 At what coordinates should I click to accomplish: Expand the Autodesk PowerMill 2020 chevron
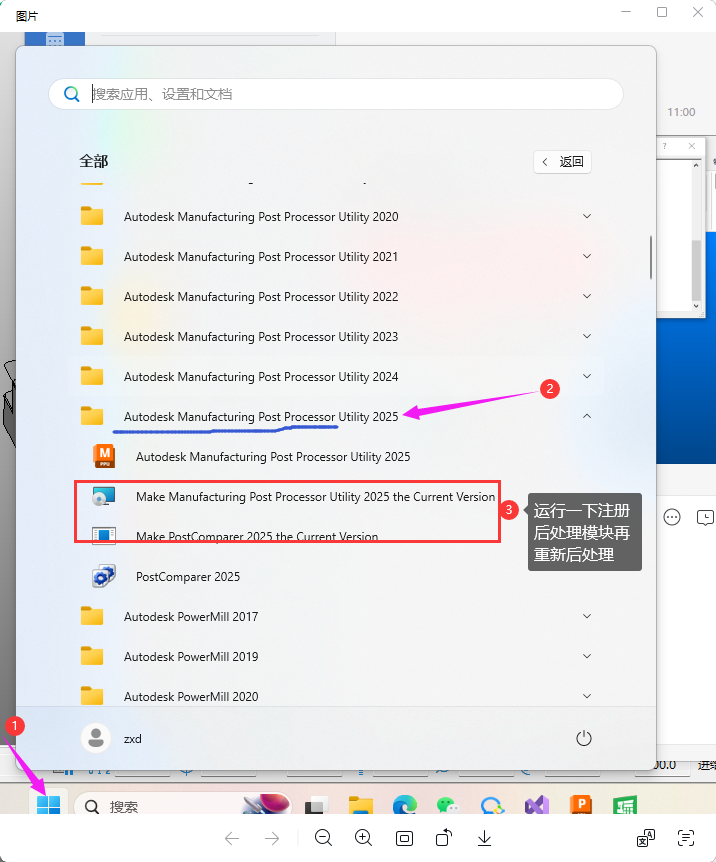(x=587, y=696)
